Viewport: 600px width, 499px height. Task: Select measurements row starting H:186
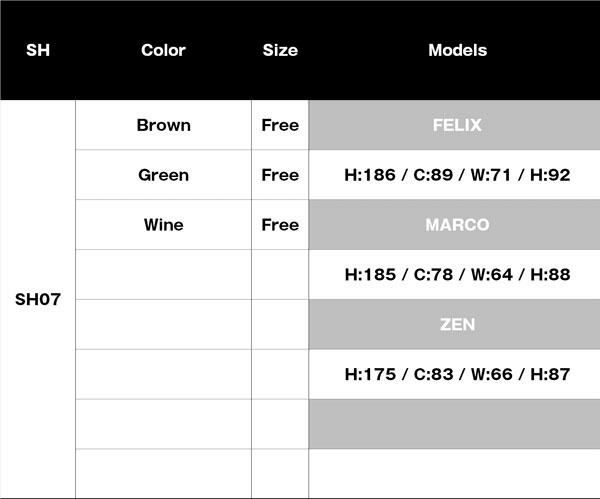point(457,175)
